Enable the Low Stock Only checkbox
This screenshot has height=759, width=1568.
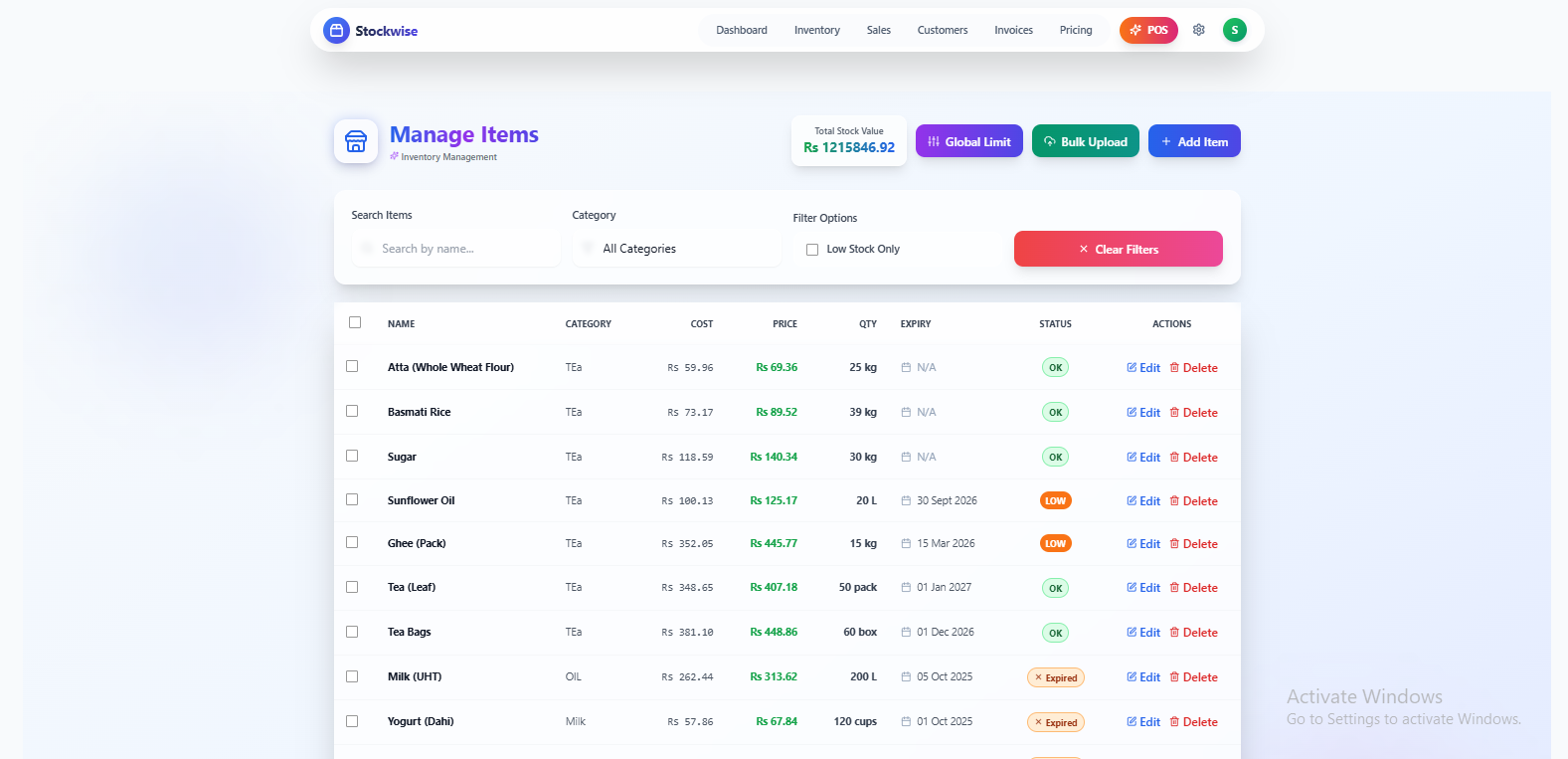(812, 250)
